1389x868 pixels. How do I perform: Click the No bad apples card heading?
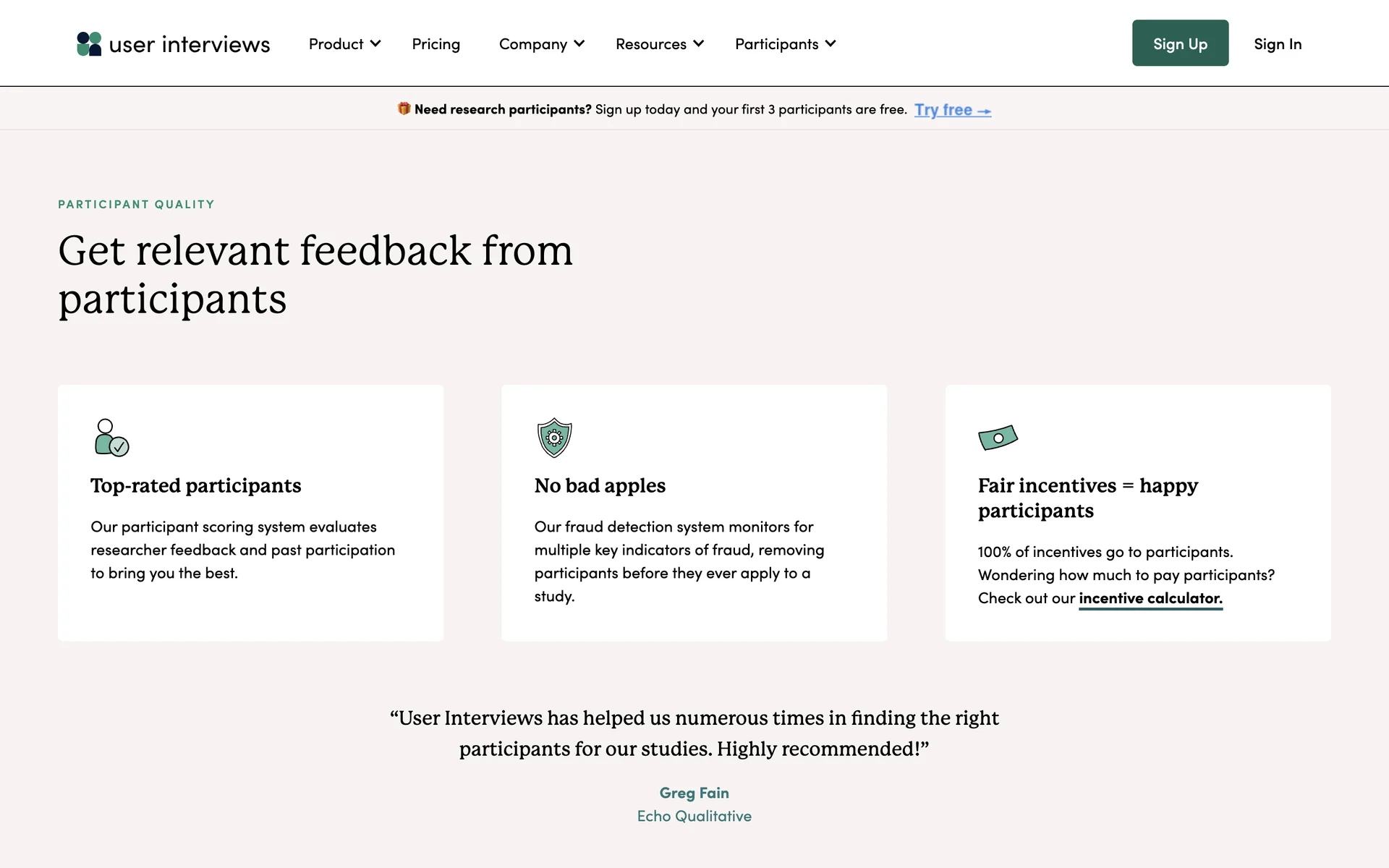pyautogui.click(x=599, y=485)
